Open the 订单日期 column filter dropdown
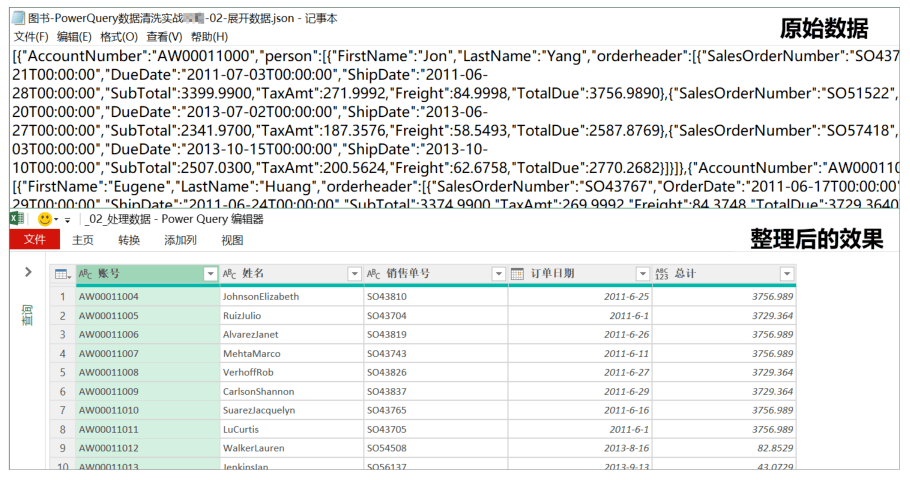 [642, 274]
